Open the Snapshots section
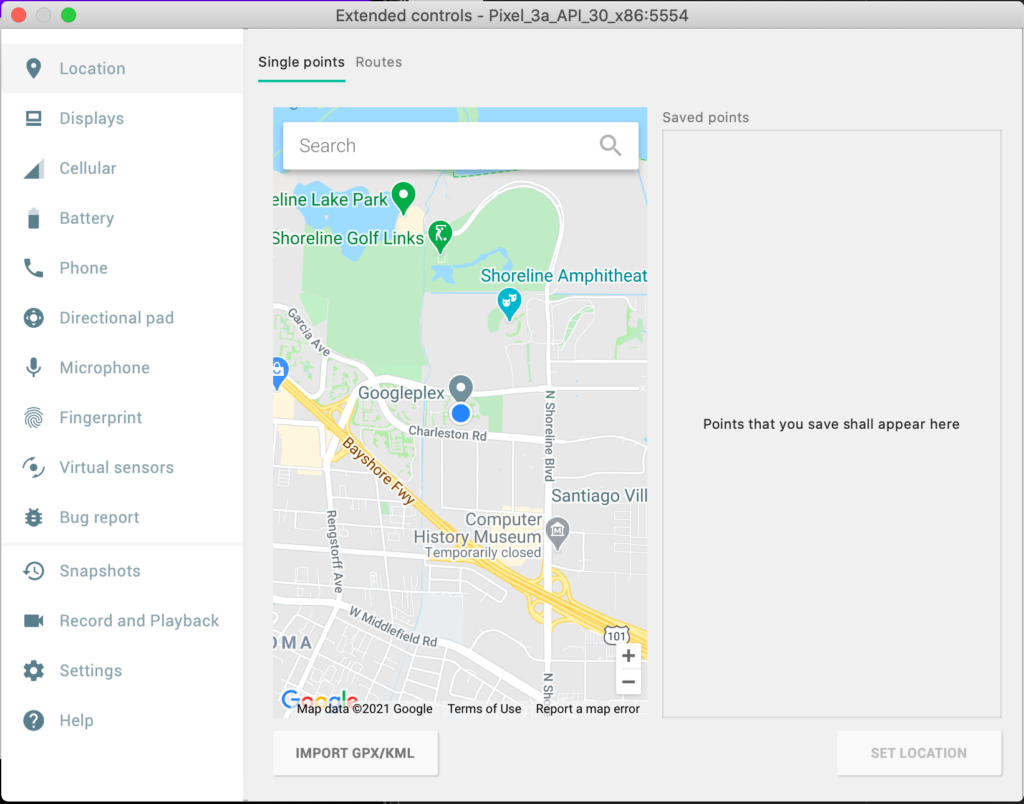The image size is (1024, 804). [100, 571]
